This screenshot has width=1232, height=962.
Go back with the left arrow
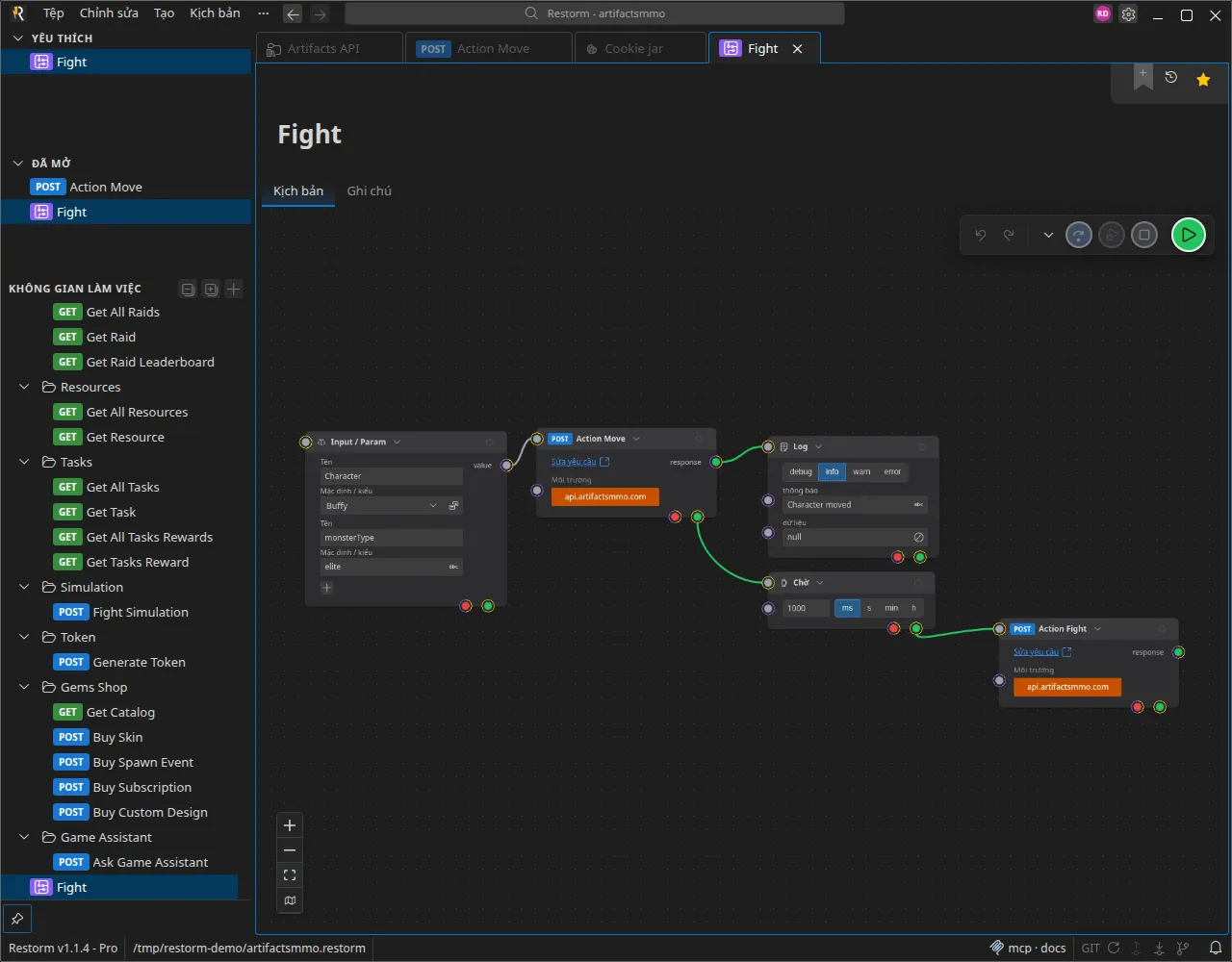pos(294,14)
